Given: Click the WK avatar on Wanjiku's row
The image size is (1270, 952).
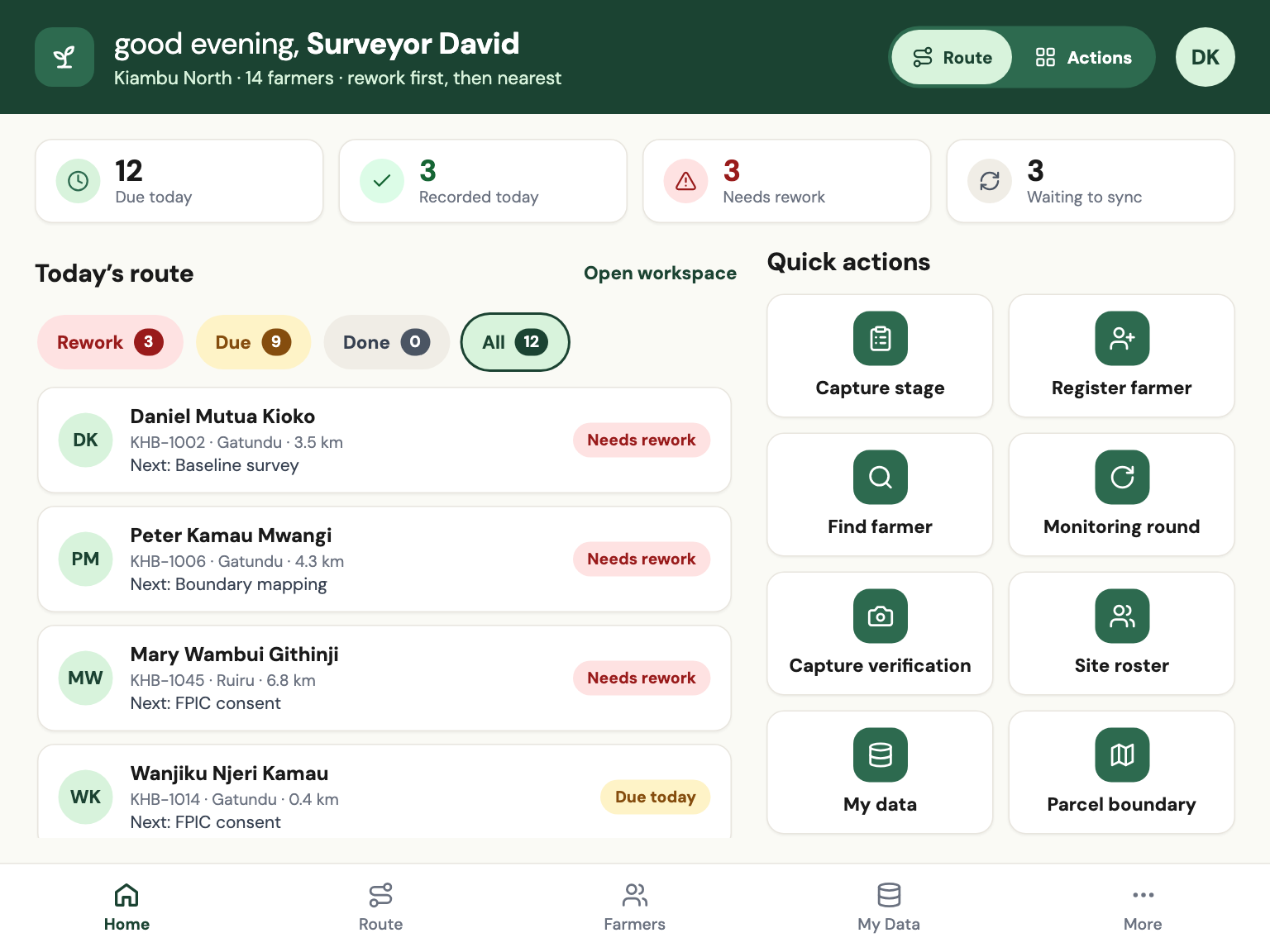Looking at the screenshot, I should point(85,797).
